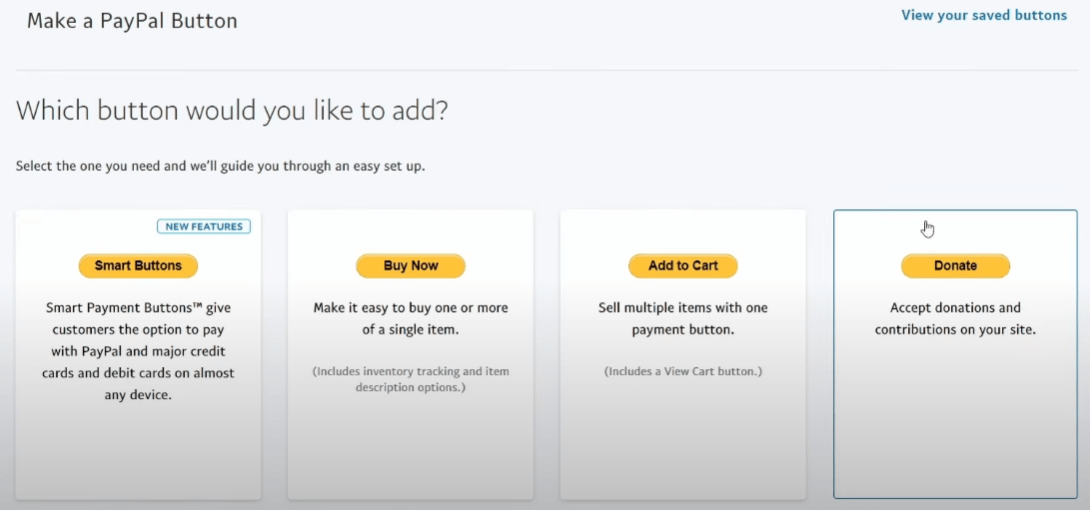Click the 'Includes a View Cart button' note

683,371
